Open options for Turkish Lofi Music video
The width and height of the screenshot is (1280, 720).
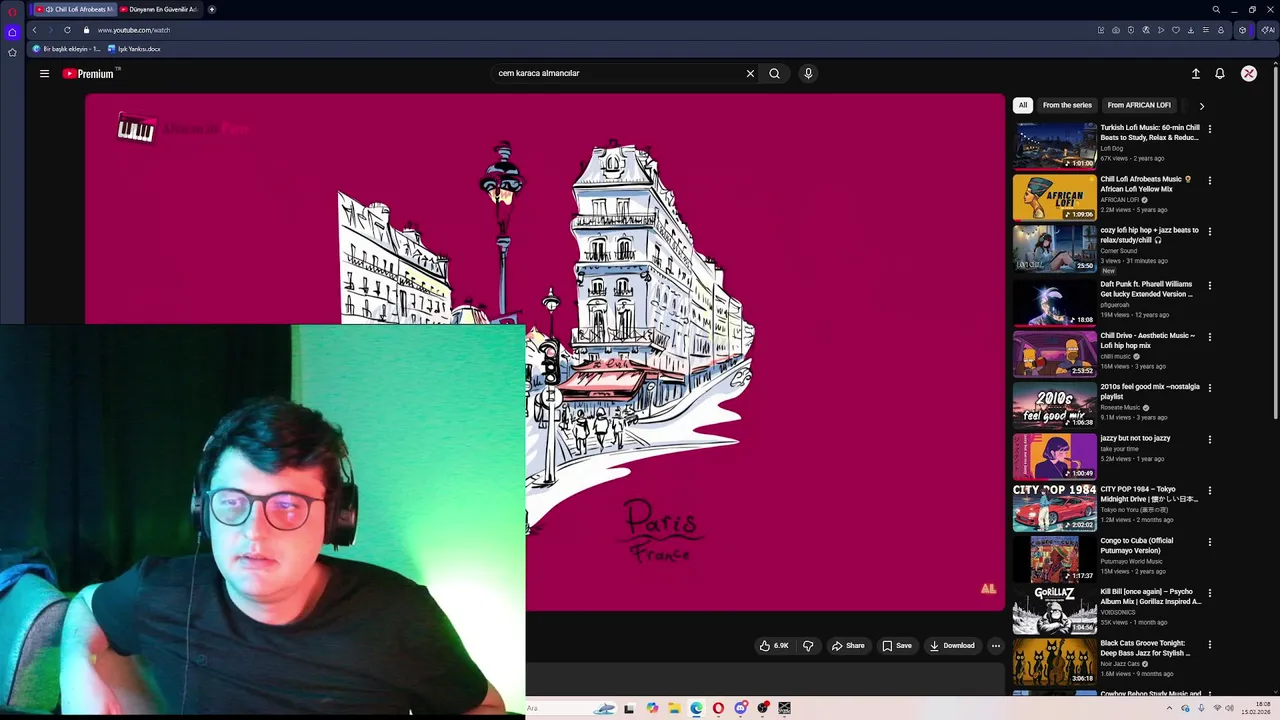click(x=1209, y=129)
